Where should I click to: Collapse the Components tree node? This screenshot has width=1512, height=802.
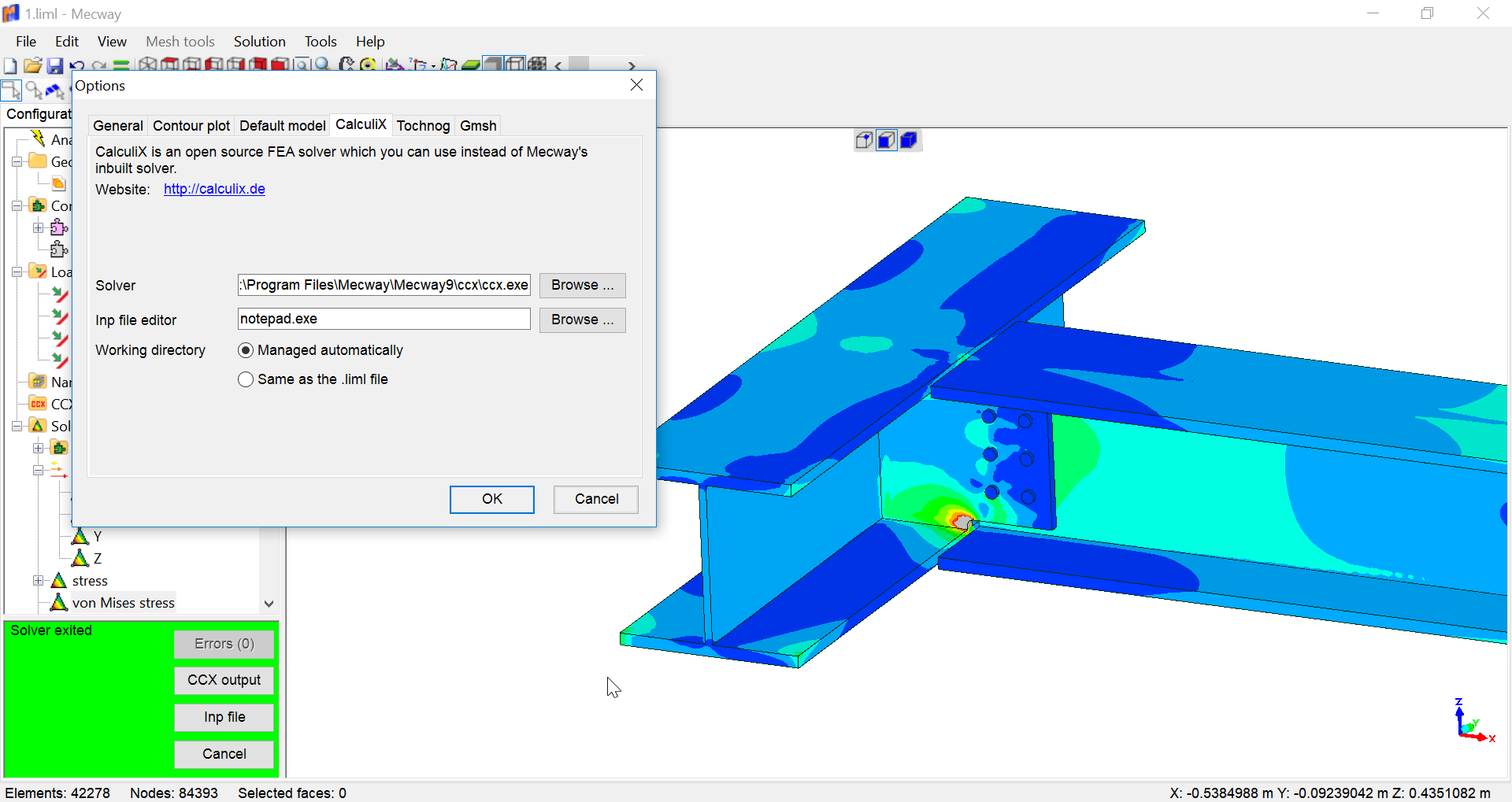(x=17, y=205)
